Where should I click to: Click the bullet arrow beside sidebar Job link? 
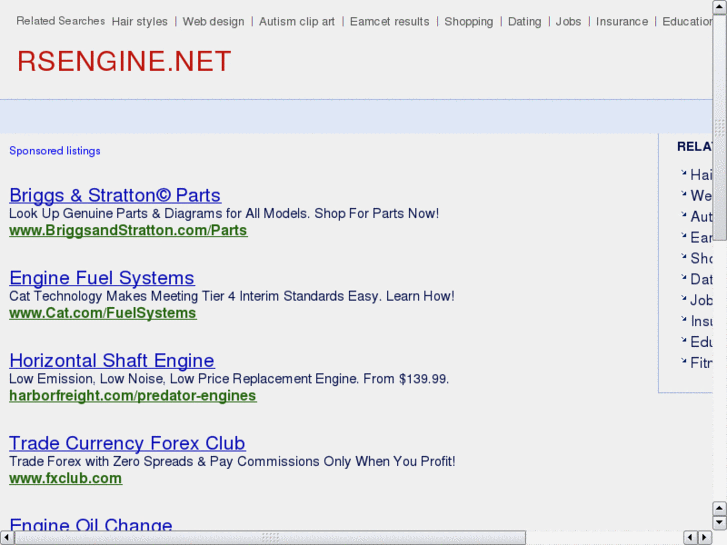(x=683, y=298)
